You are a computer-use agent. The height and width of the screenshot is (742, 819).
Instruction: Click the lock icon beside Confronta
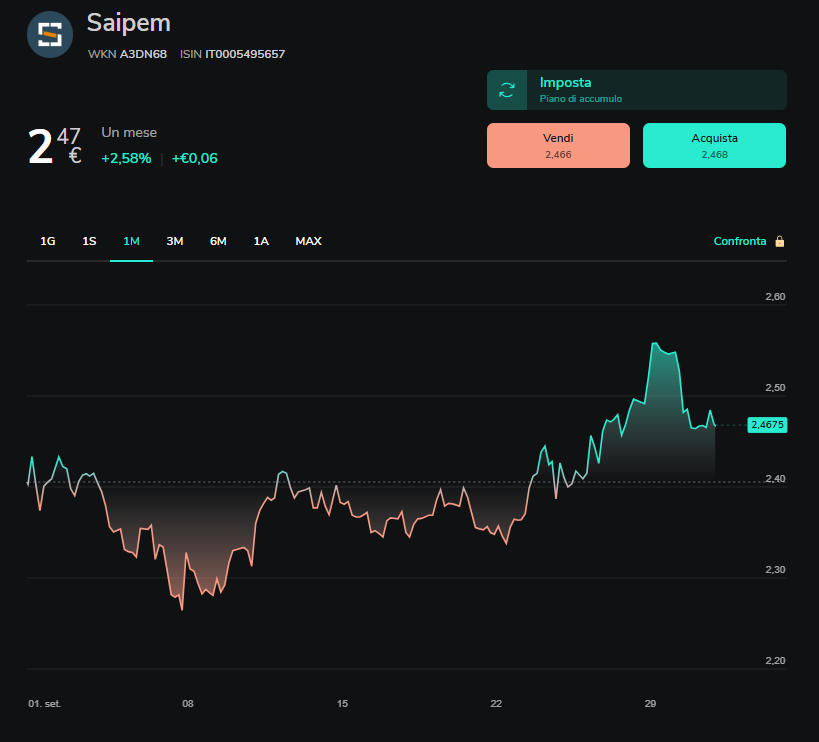779,241
